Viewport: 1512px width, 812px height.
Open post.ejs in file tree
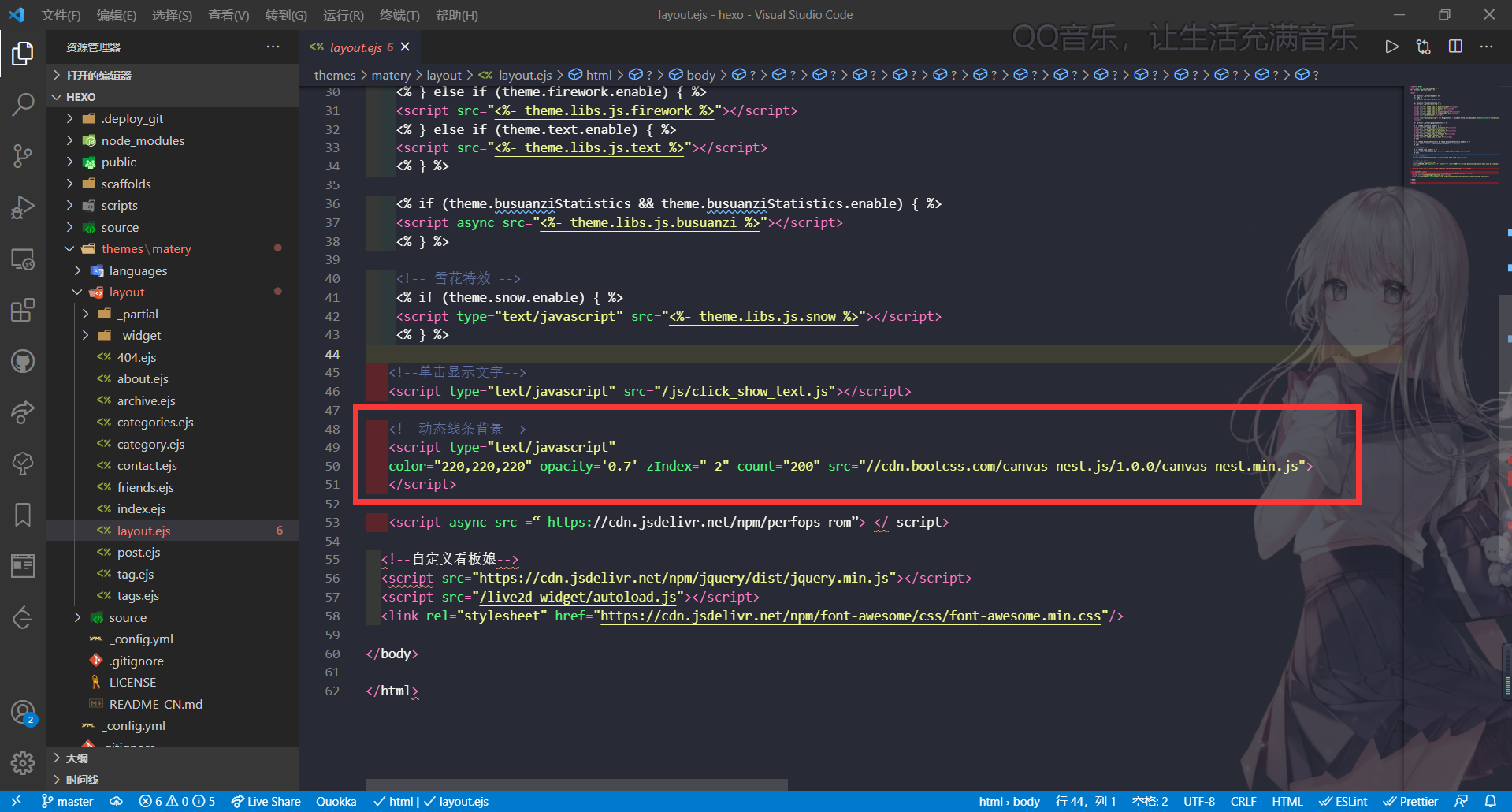[173, 552]
